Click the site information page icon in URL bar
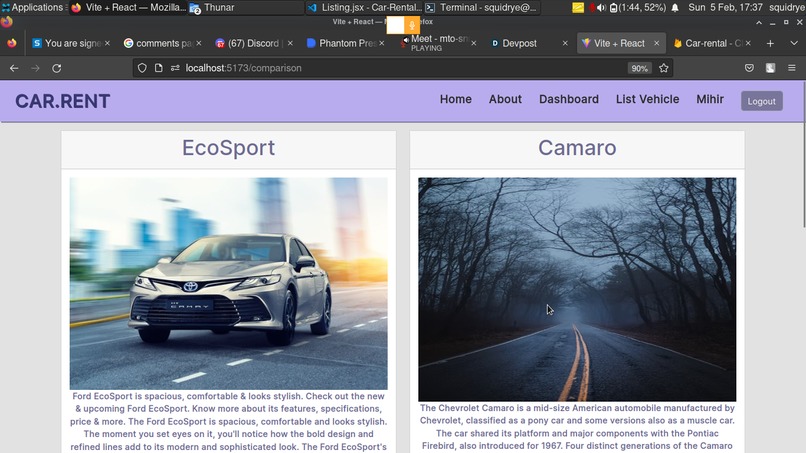Image resolution: width=806 pixels, height=453 pixels. [x=158, y=68]
